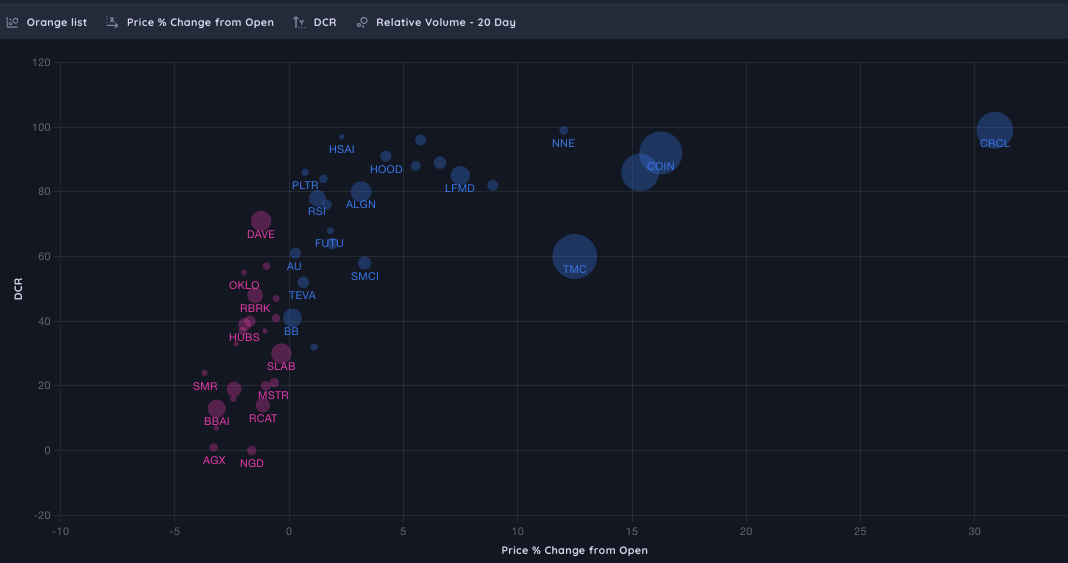Screen dimensions: 1068x563
Task: Click the Y-axis icon next to DCR
Action: (299, 22)
